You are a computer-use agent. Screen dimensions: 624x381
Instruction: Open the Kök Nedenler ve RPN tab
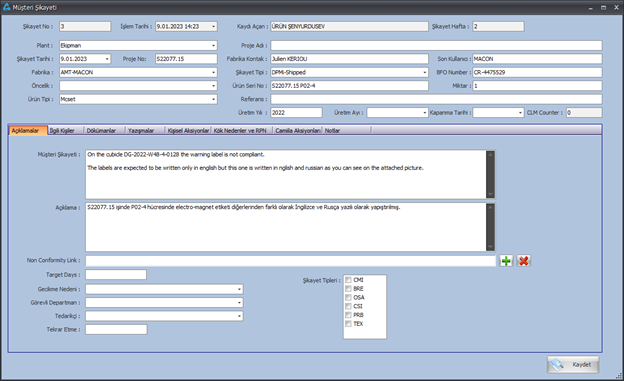[x=240, y=131]
